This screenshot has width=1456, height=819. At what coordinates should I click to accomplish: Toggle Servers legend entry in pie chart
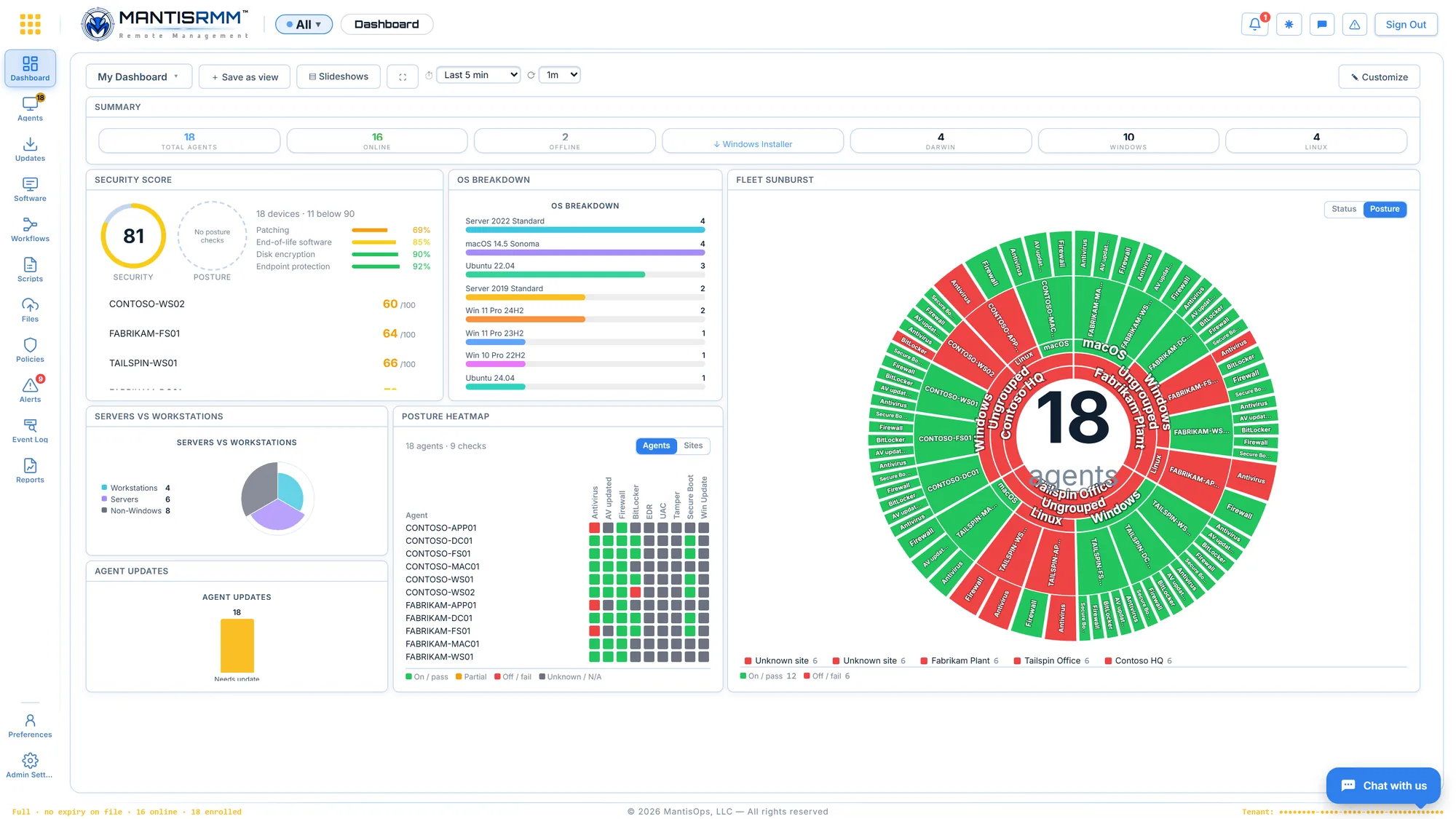135,499
